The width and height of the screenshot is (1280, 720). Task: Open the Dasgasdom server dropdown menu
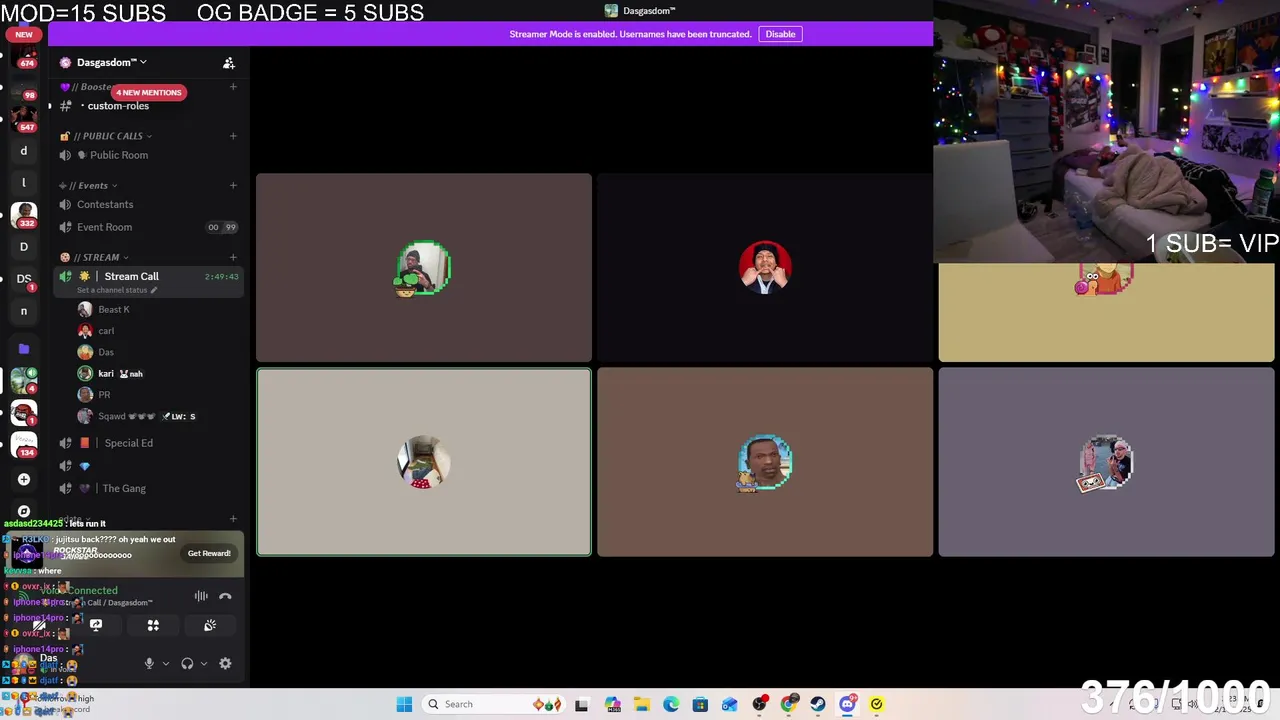pyautogui.click(x=112, y=62)
